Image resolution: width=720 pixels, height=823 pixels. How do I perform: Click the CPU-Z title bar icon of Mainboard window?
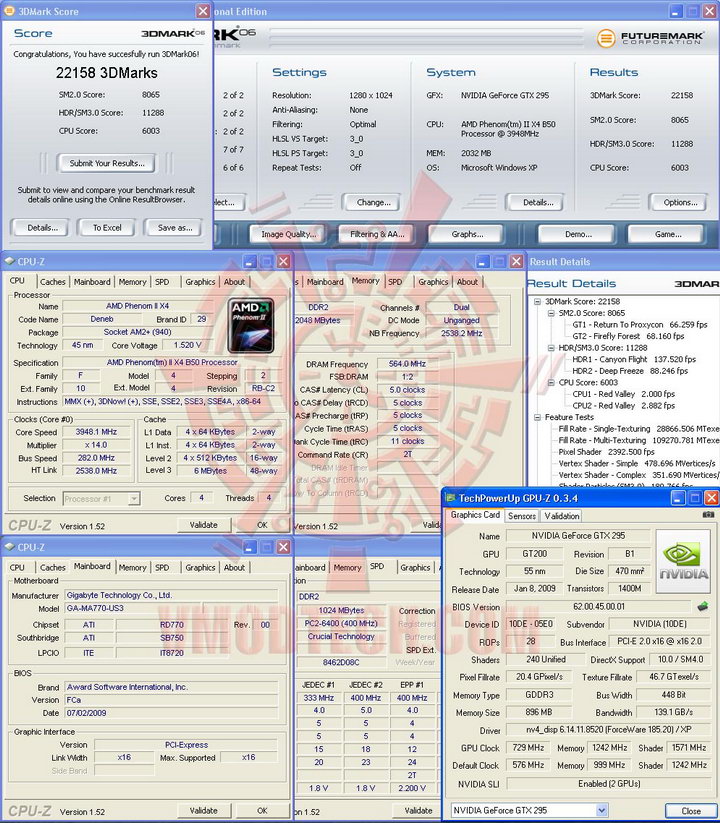[x=9, y=547]
